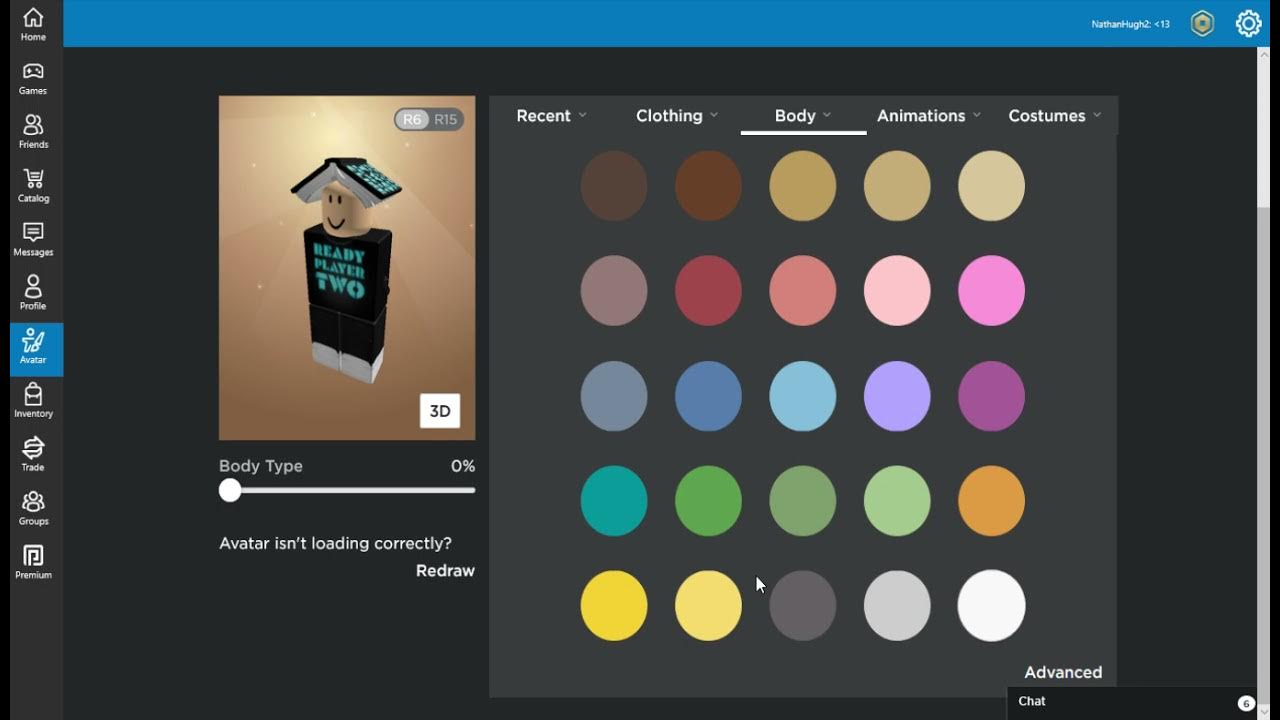Expand the Recent dropdown menu
The width and height of the screenshot is (1280, 720).
point(551,116)
